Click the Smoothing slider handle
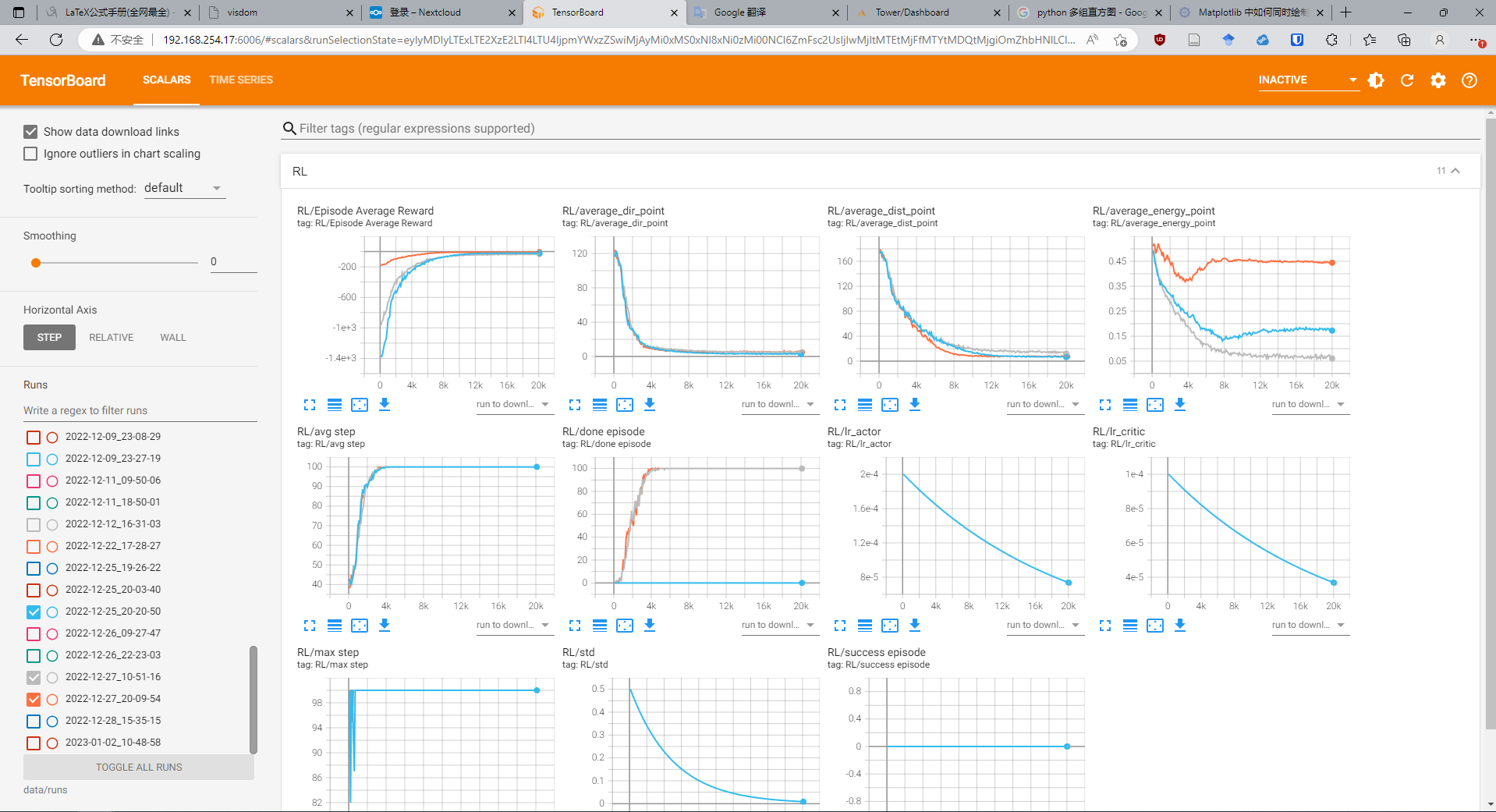 [x=36, y=263]
